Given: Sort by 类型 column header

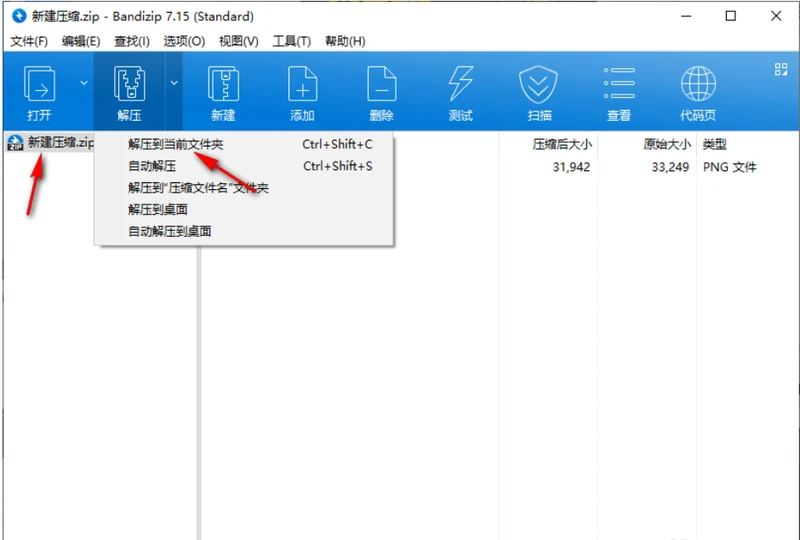Looking at the screenshot, I should click(714, 144).
